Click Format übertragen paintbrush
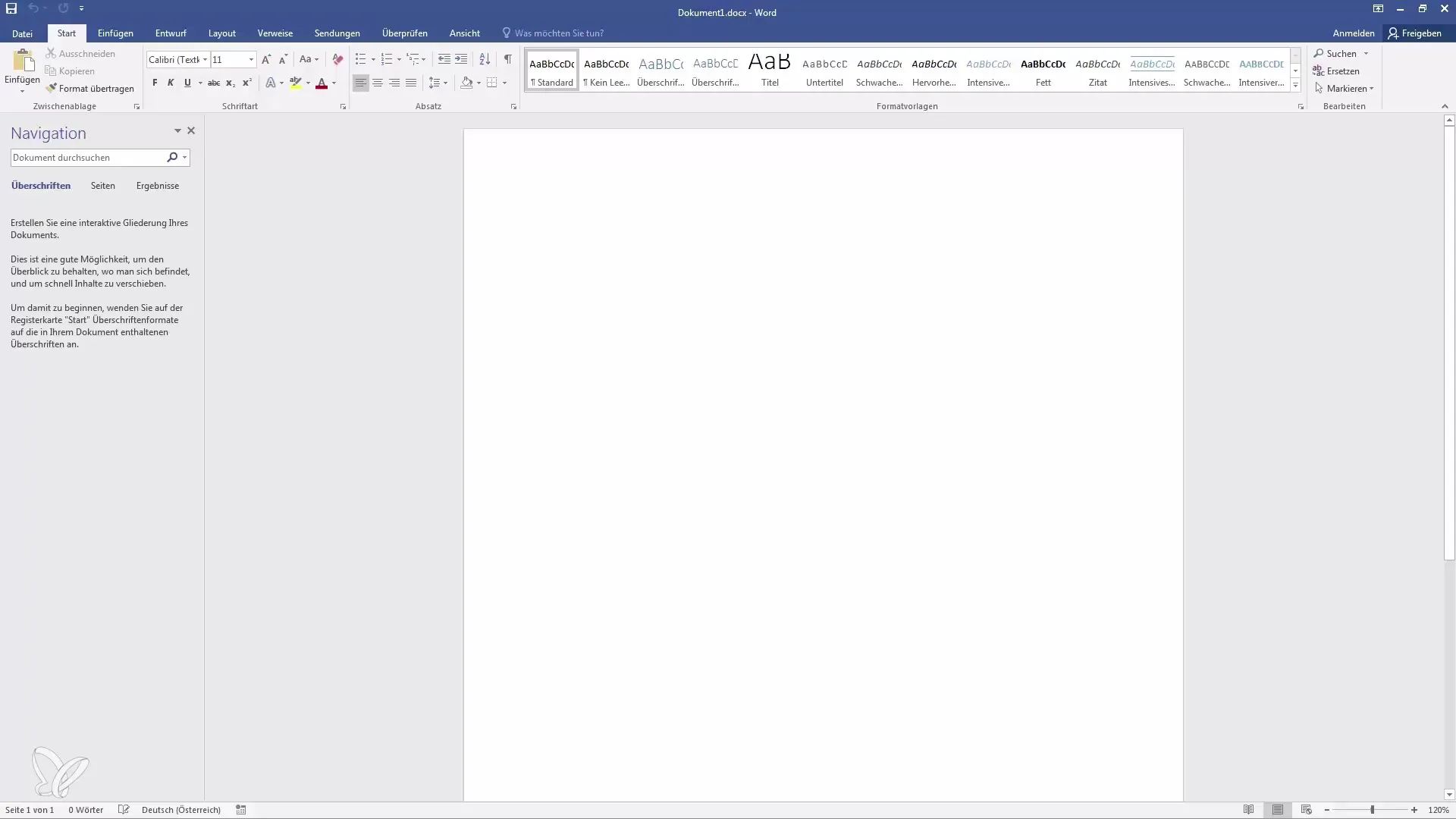1456x819 pixels. (51, 88)
